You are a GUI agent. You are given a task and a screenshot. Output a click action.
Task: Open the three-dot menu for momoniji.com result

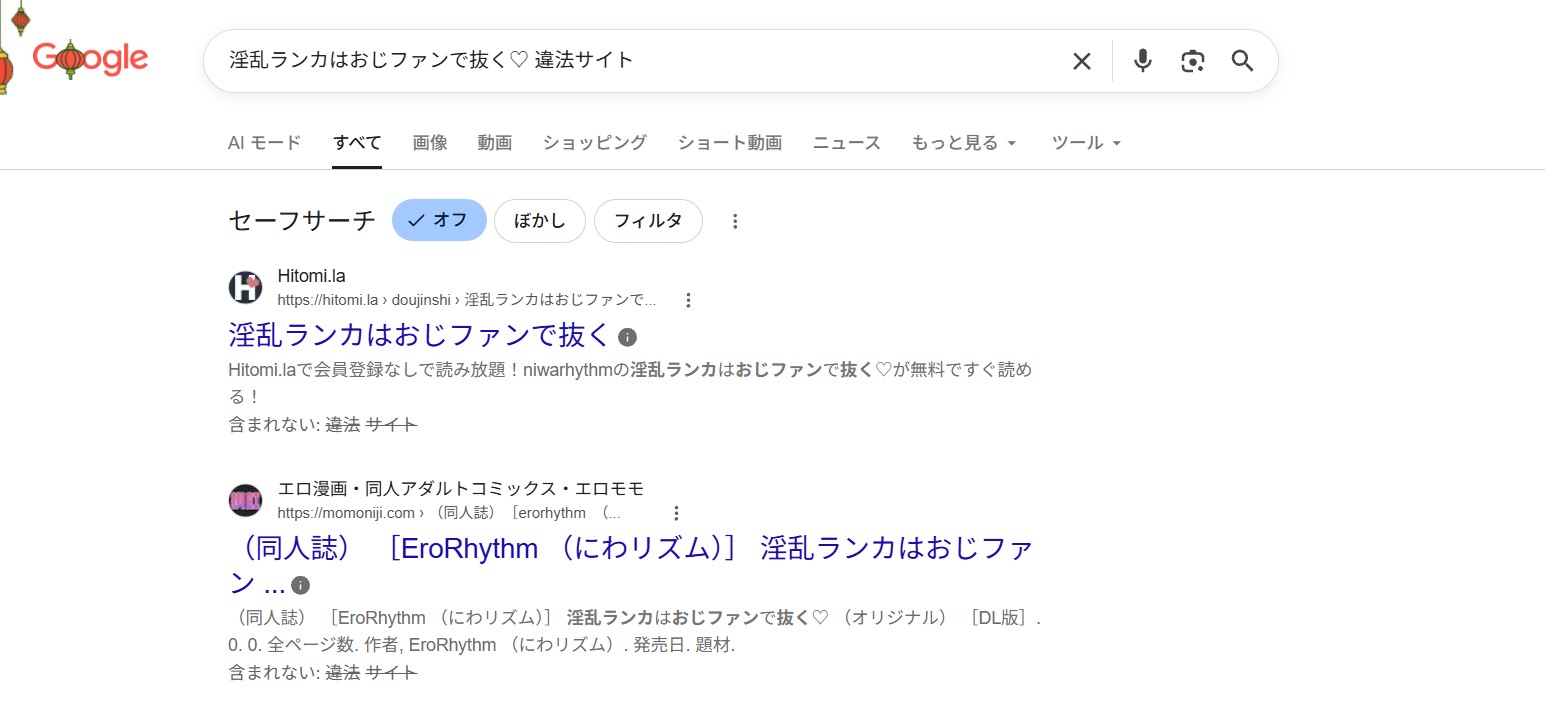point(676,513)
